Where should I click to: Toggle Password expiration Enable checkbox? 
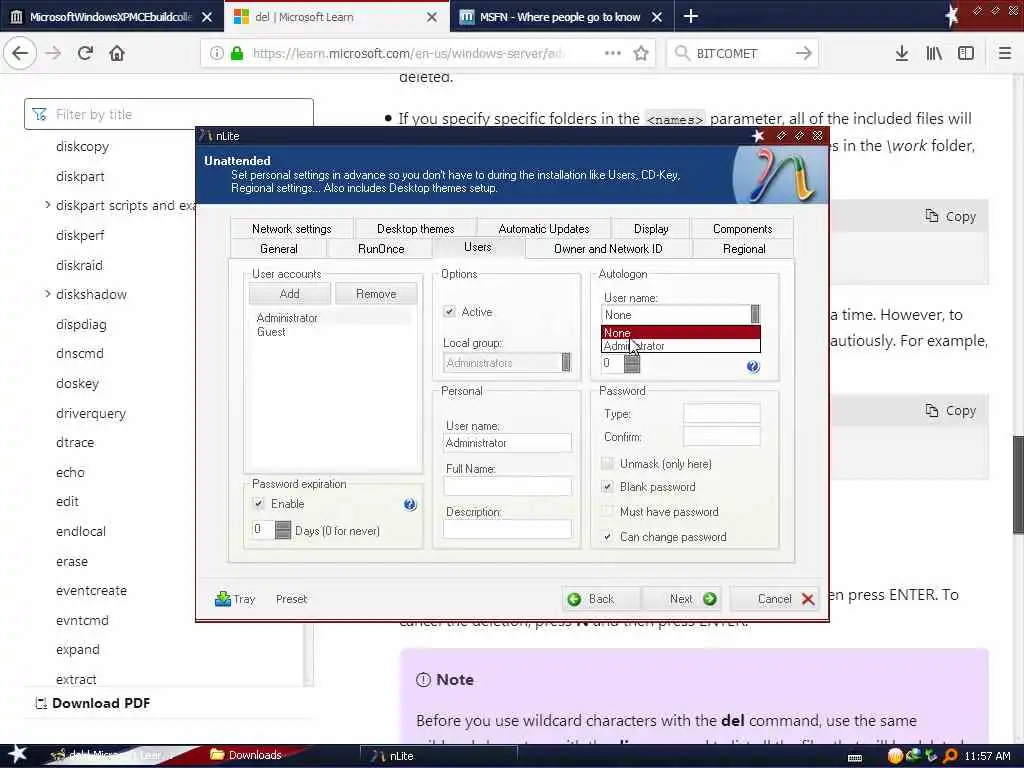(x=259, y=504)
